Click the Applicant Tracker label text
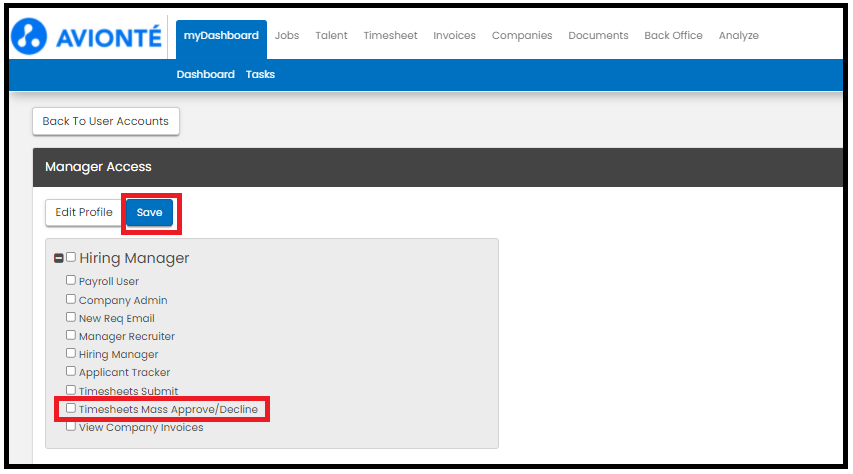Viewport: 853px width, 474px height. [x=125, y=372]
